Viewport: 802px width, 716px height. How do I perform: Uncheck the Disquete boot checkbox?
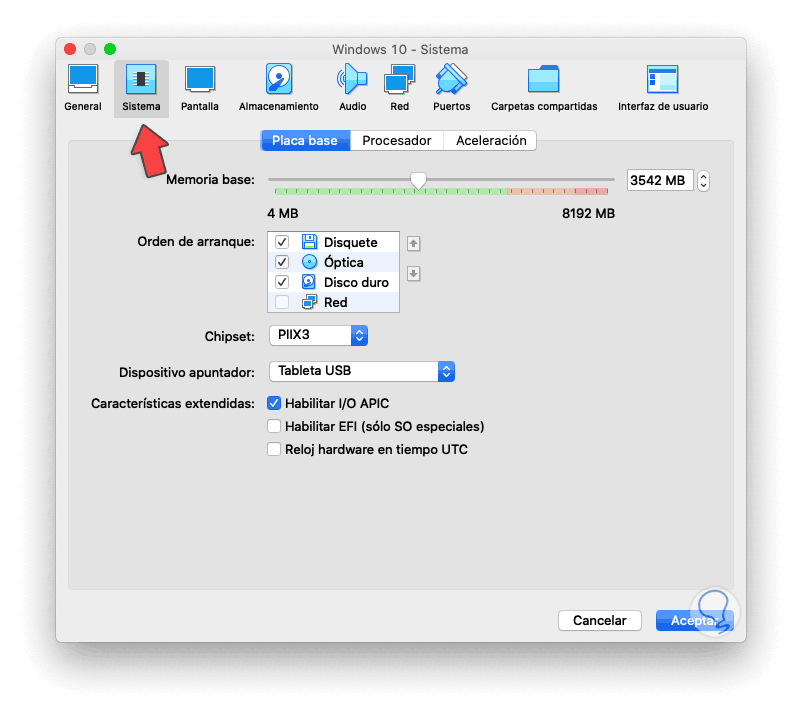pyautogui.click(x=282, y=242)
